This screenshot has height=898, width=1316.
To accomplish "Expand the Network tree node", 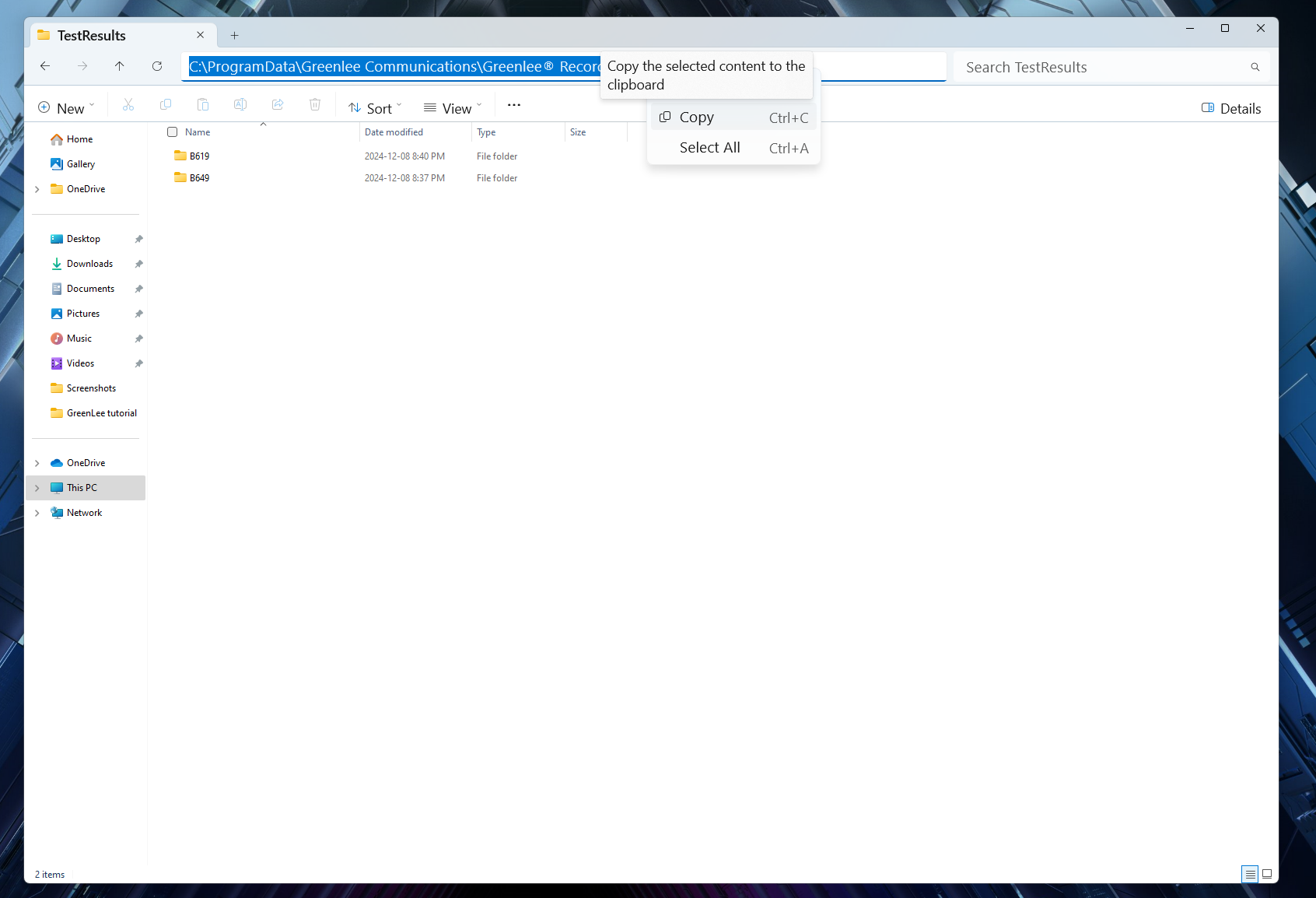I will 37,513.
